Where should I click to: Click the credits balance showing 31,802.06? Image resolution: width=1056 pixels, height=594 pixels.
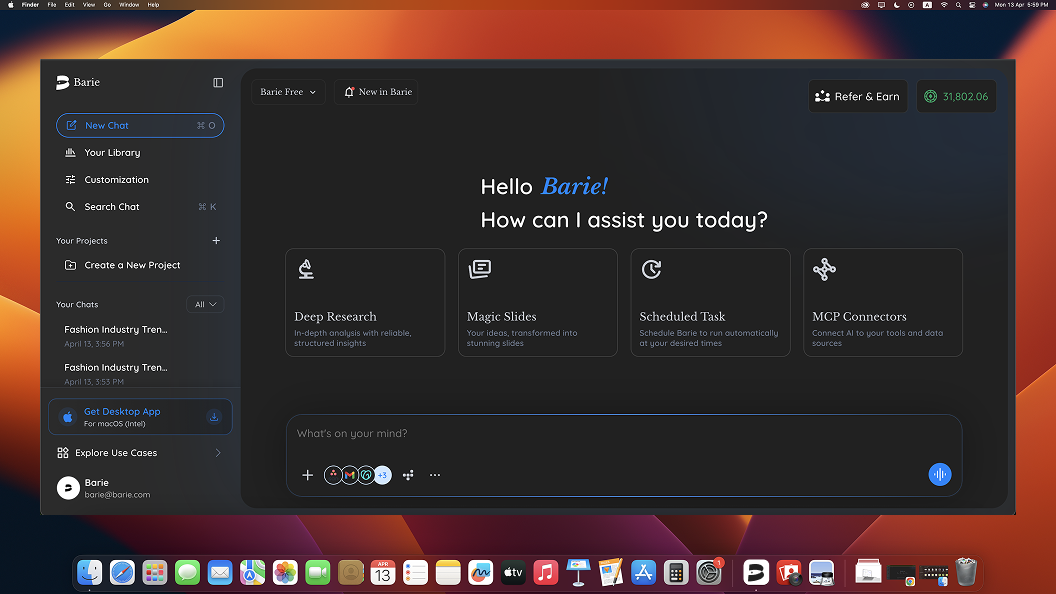956,97
